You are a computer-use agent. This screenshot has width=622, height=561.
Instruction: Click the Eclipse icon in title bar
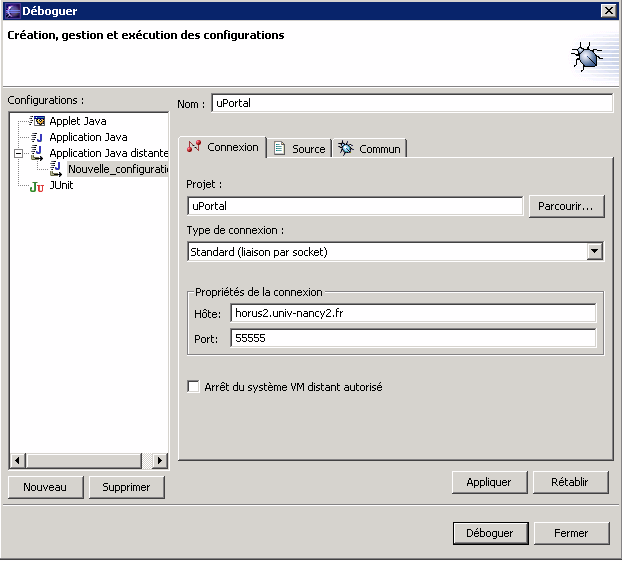coord(11,10)
